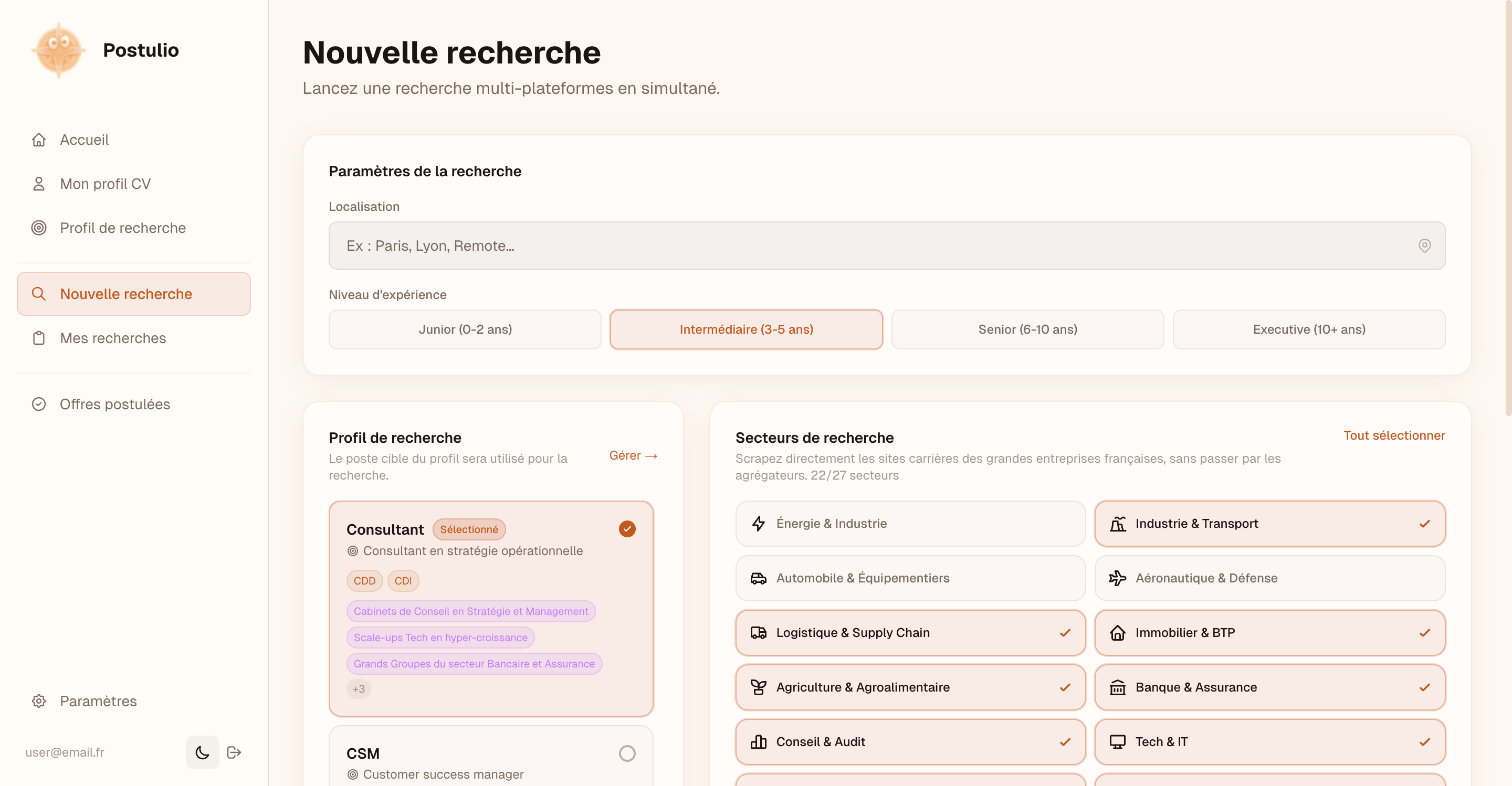Image resolution: width=1512 pixels, height=786 pixels.
Task: Click the sprout icon of Agriculture & Agroalimentaire
Action: coord(758,687)
